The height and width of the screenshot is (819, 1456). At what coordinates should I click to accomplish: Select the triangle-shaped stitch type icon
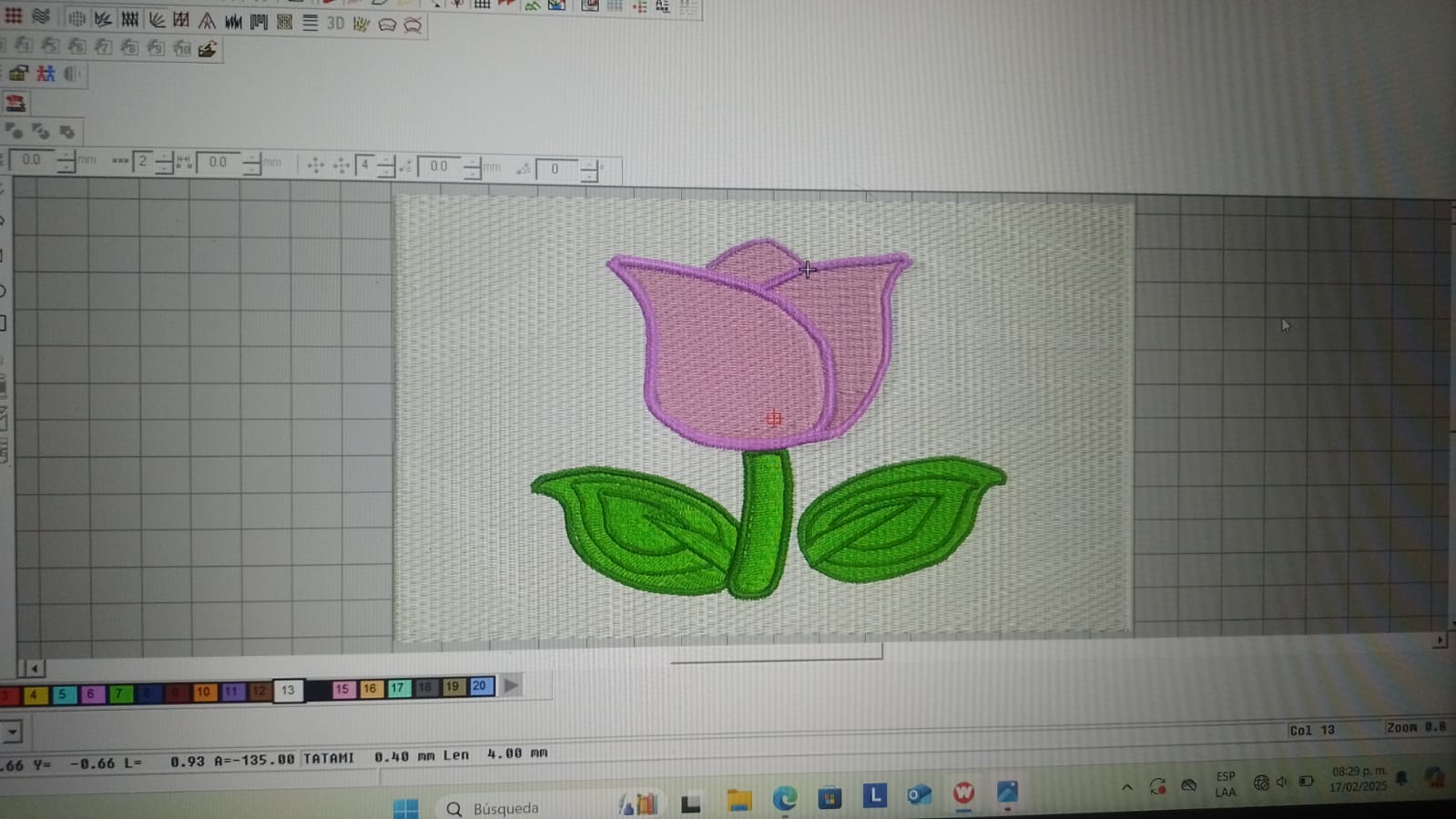pos(207,21)
